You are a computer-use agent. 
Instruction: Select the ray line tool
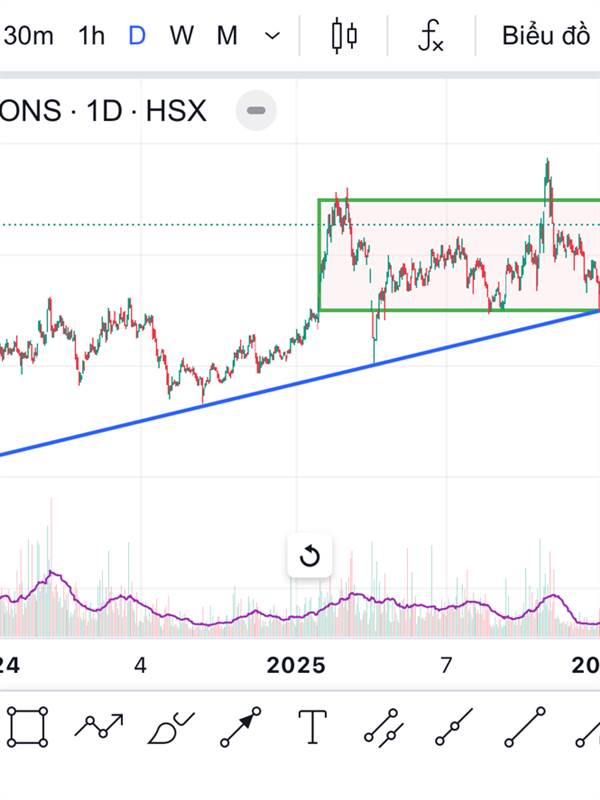[x=453, y=726]
